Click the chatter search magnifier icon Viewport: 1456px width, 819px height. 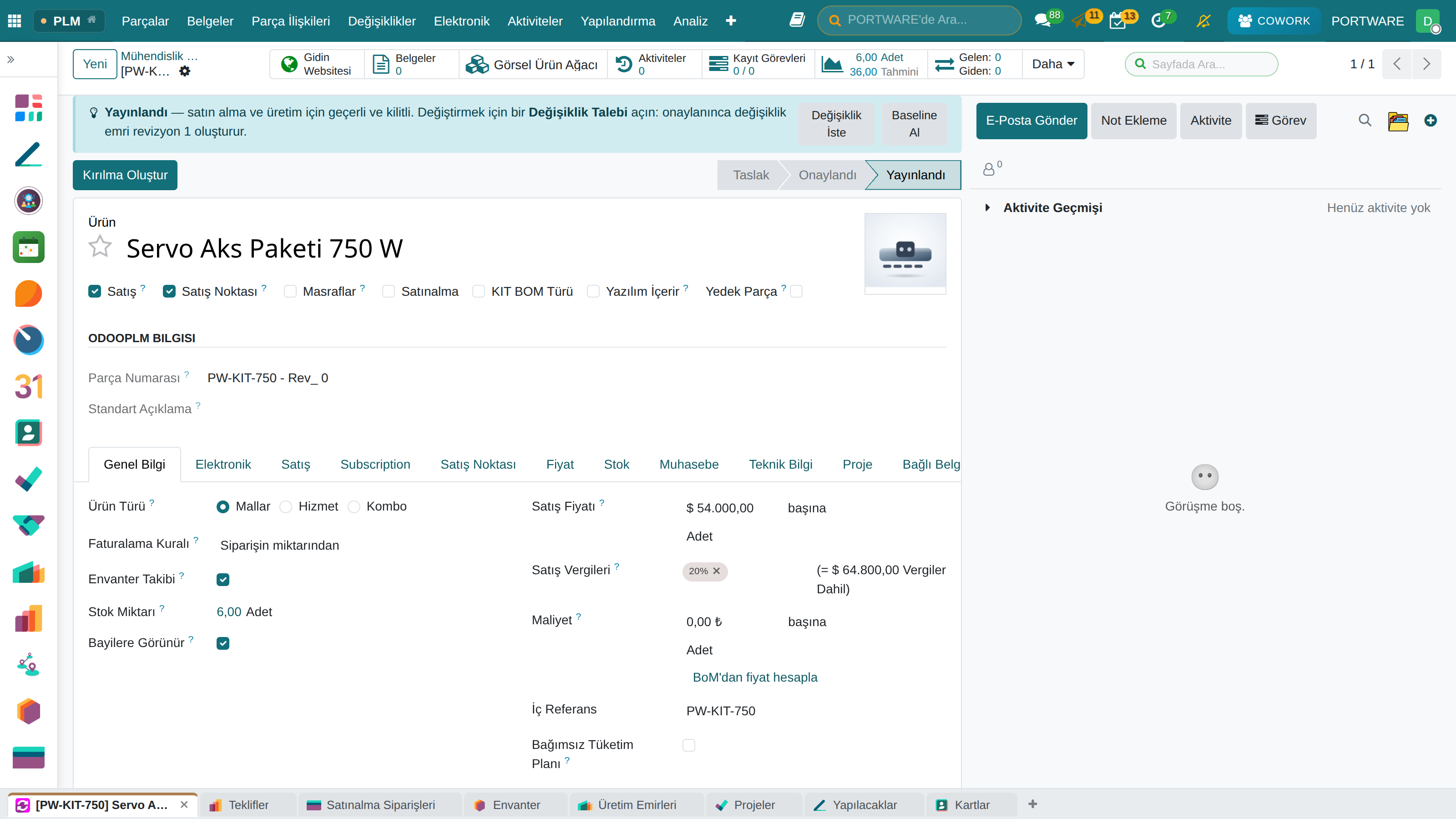point(1365,120)
